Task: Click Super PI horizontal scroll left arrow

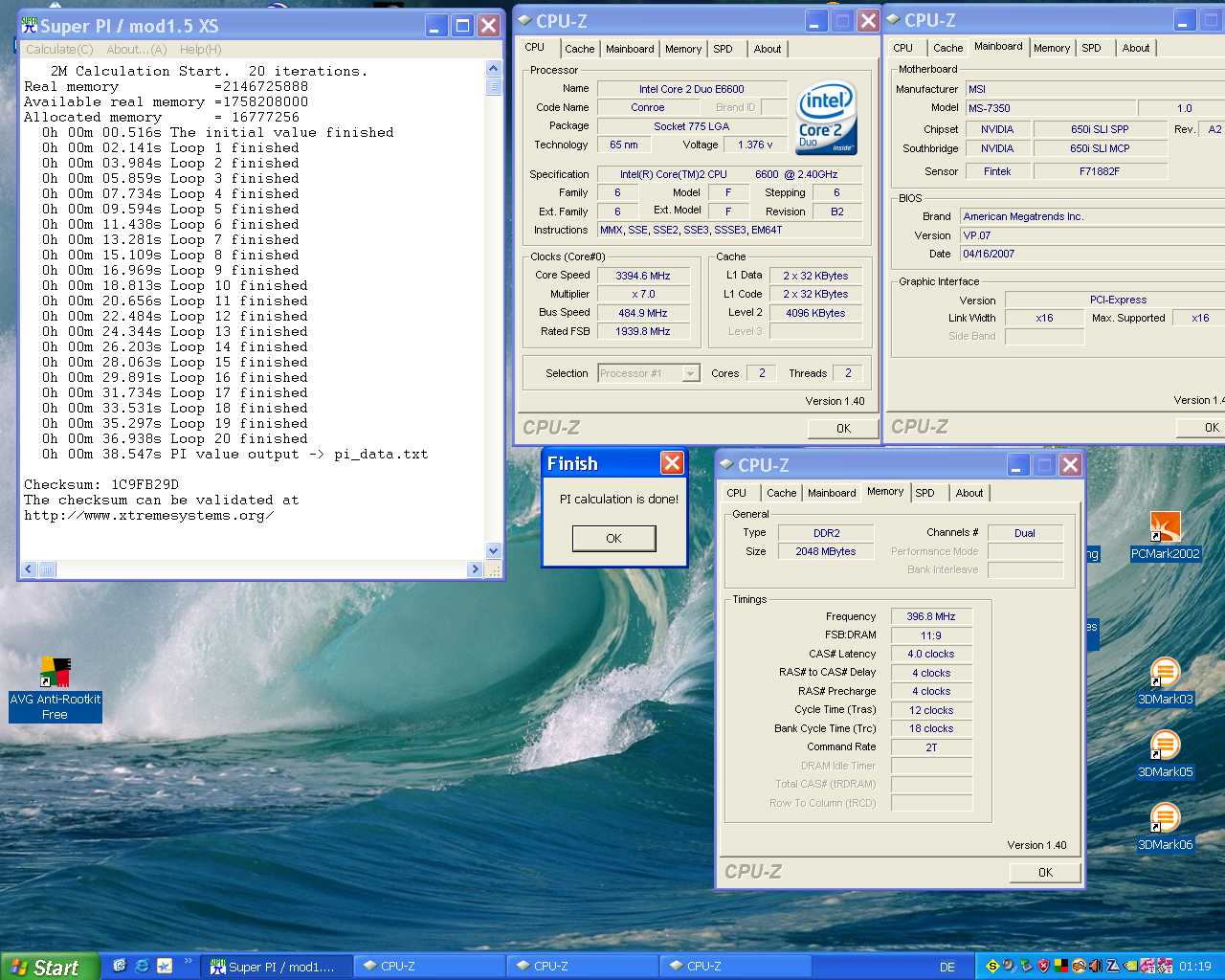Action: point(29,569)
